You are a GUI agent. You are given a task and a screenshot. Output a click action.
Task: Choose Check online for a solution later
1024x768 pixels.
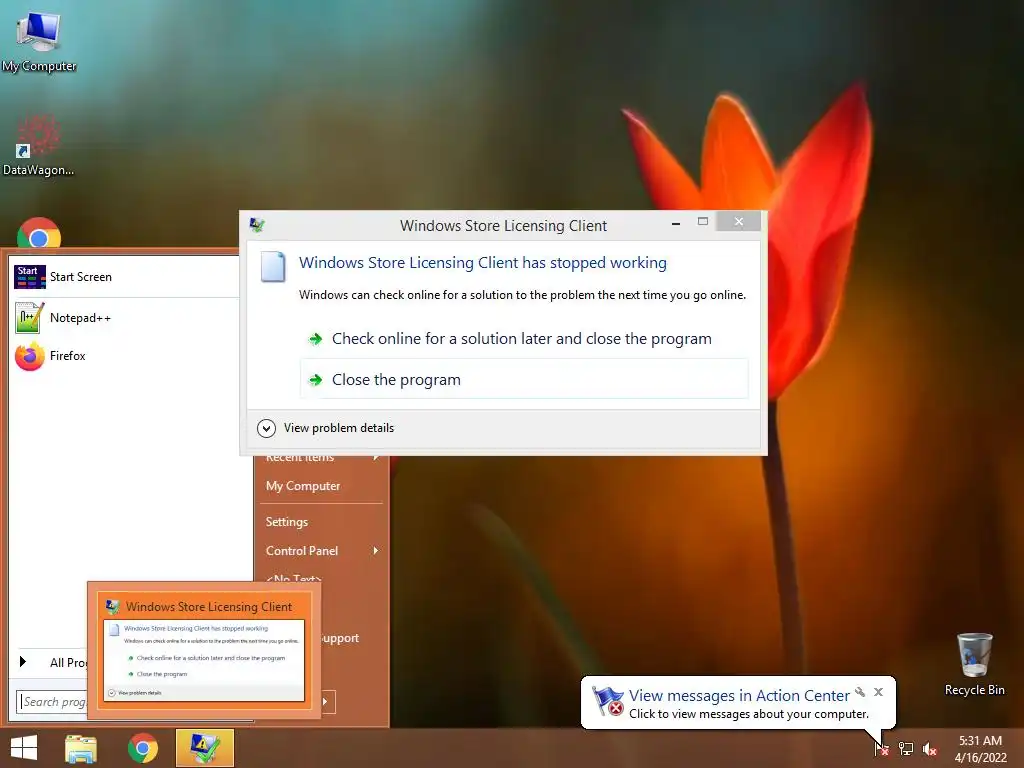[524, 338]
